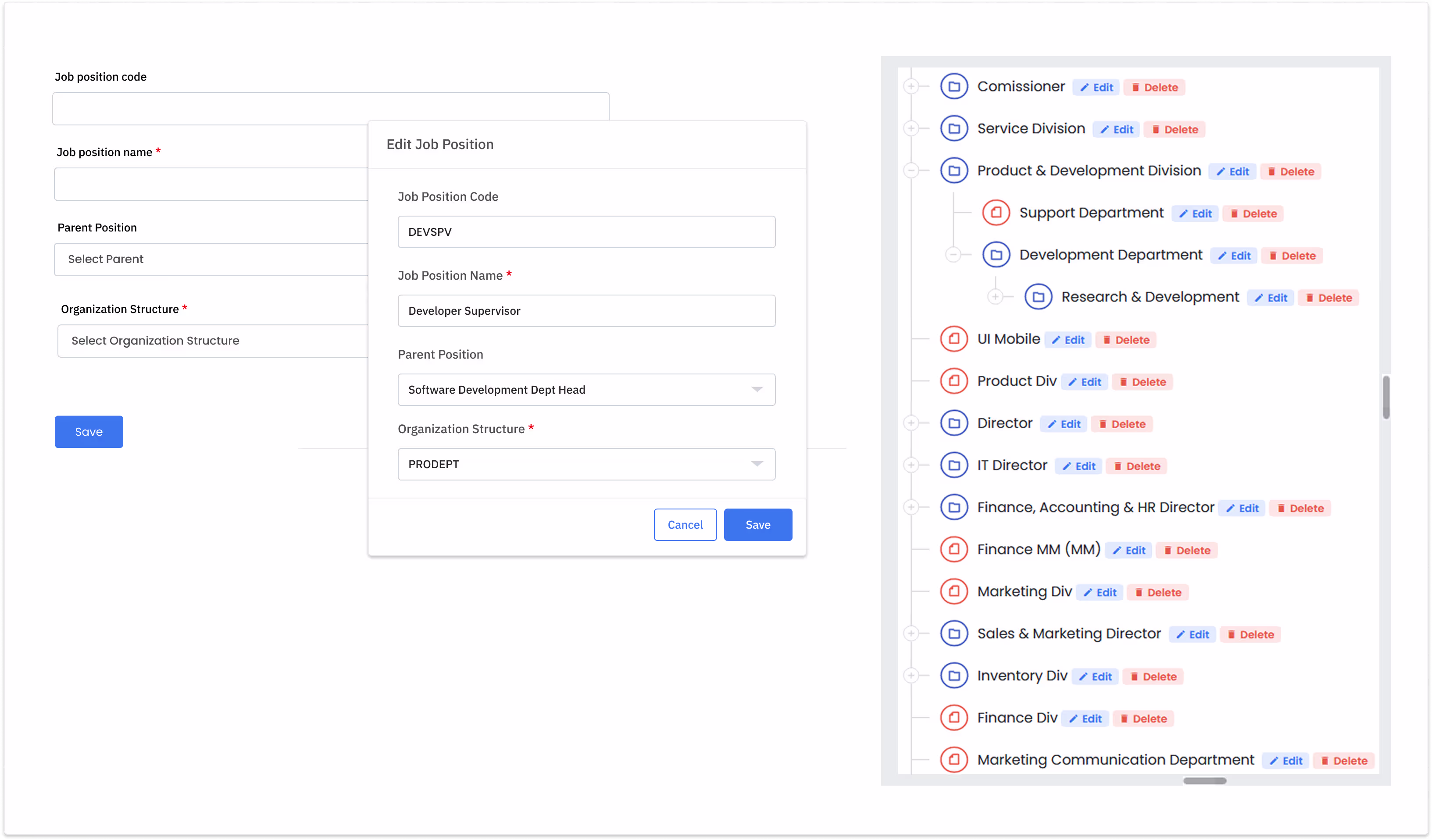1432x840 pixels.
Task: Collapse the Development Department node
Action: pos(953,254)
